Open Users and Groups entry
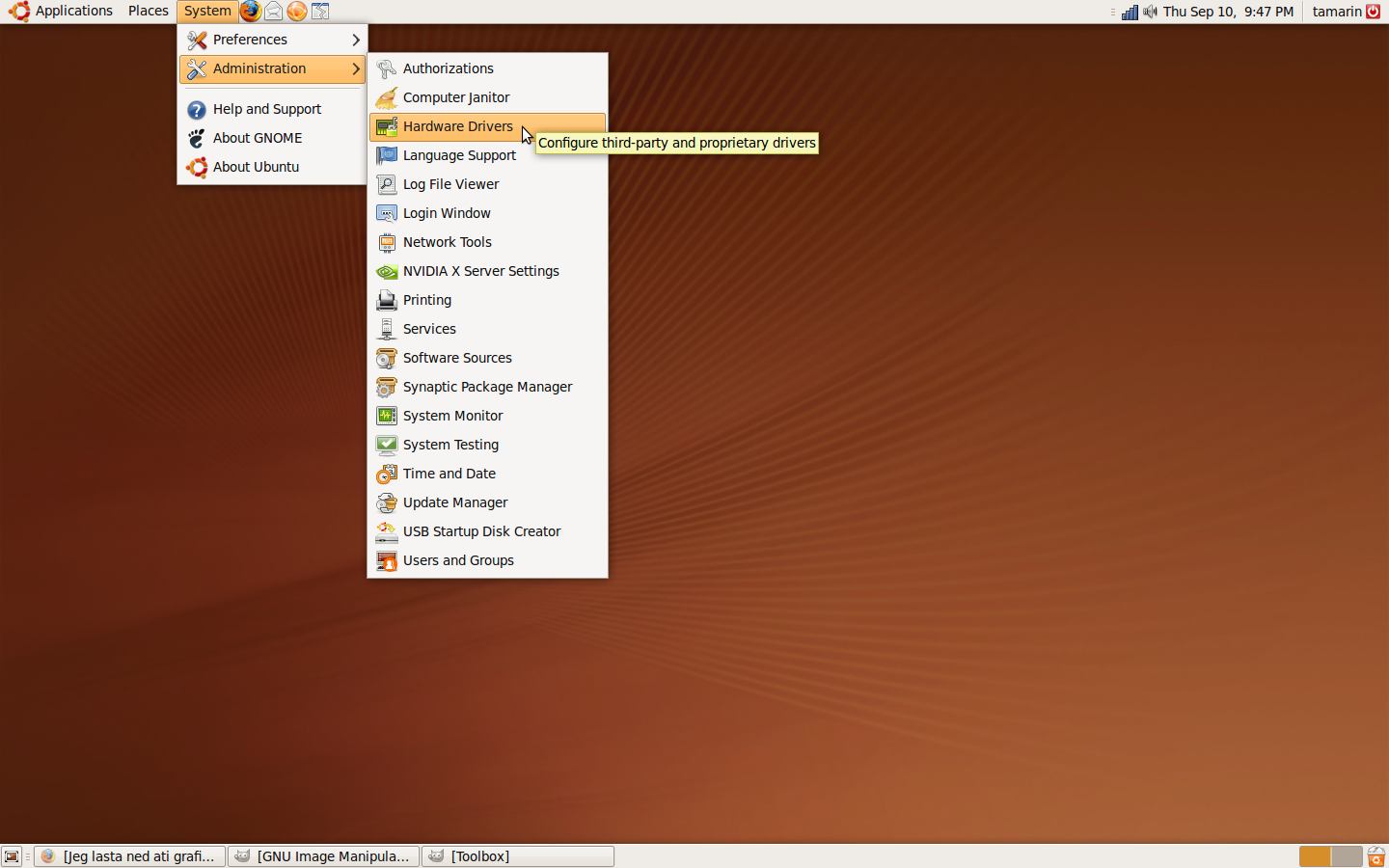 487,560
